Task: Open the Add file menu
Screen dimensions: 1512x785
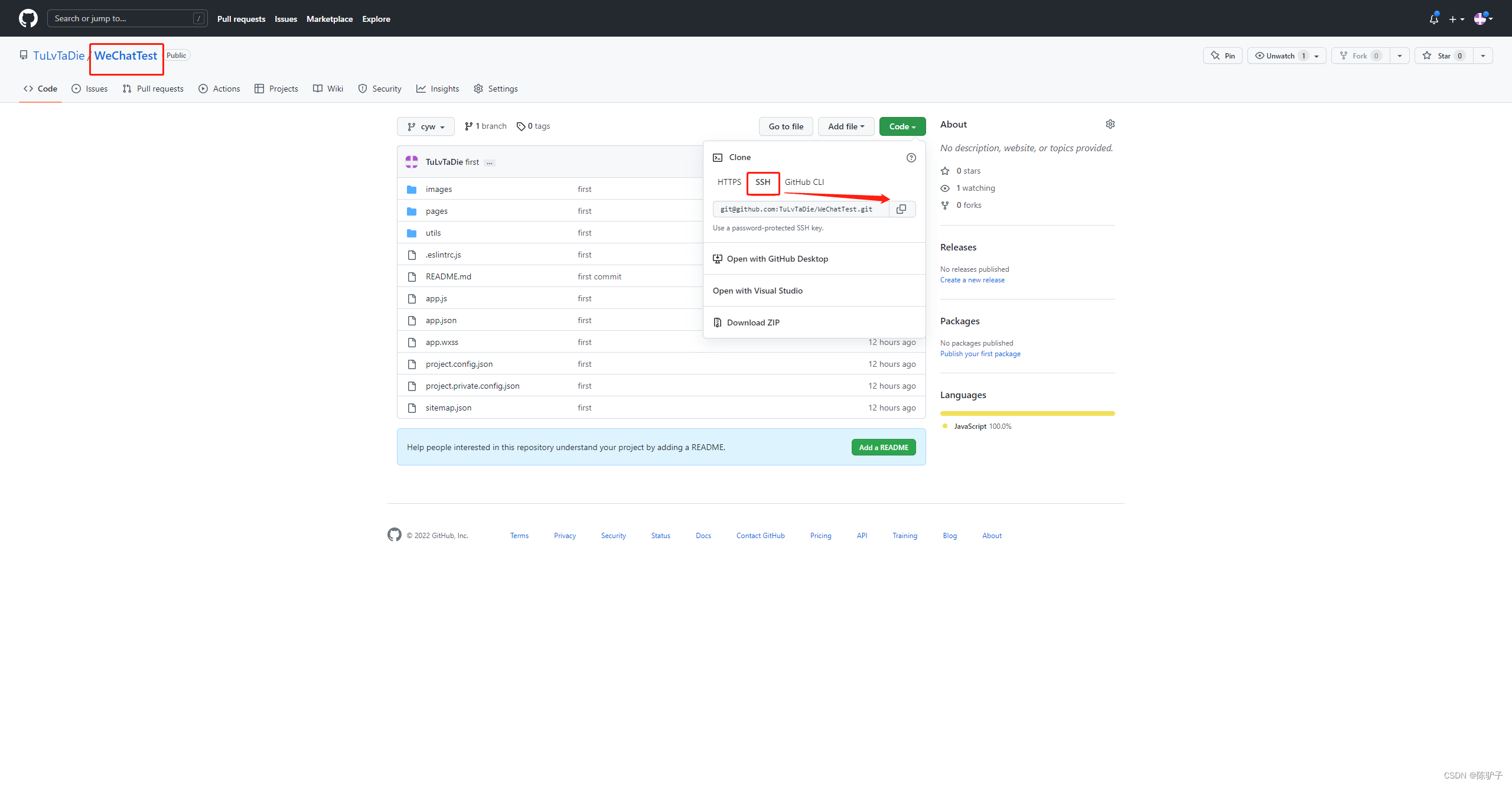Action: (845, 125)
